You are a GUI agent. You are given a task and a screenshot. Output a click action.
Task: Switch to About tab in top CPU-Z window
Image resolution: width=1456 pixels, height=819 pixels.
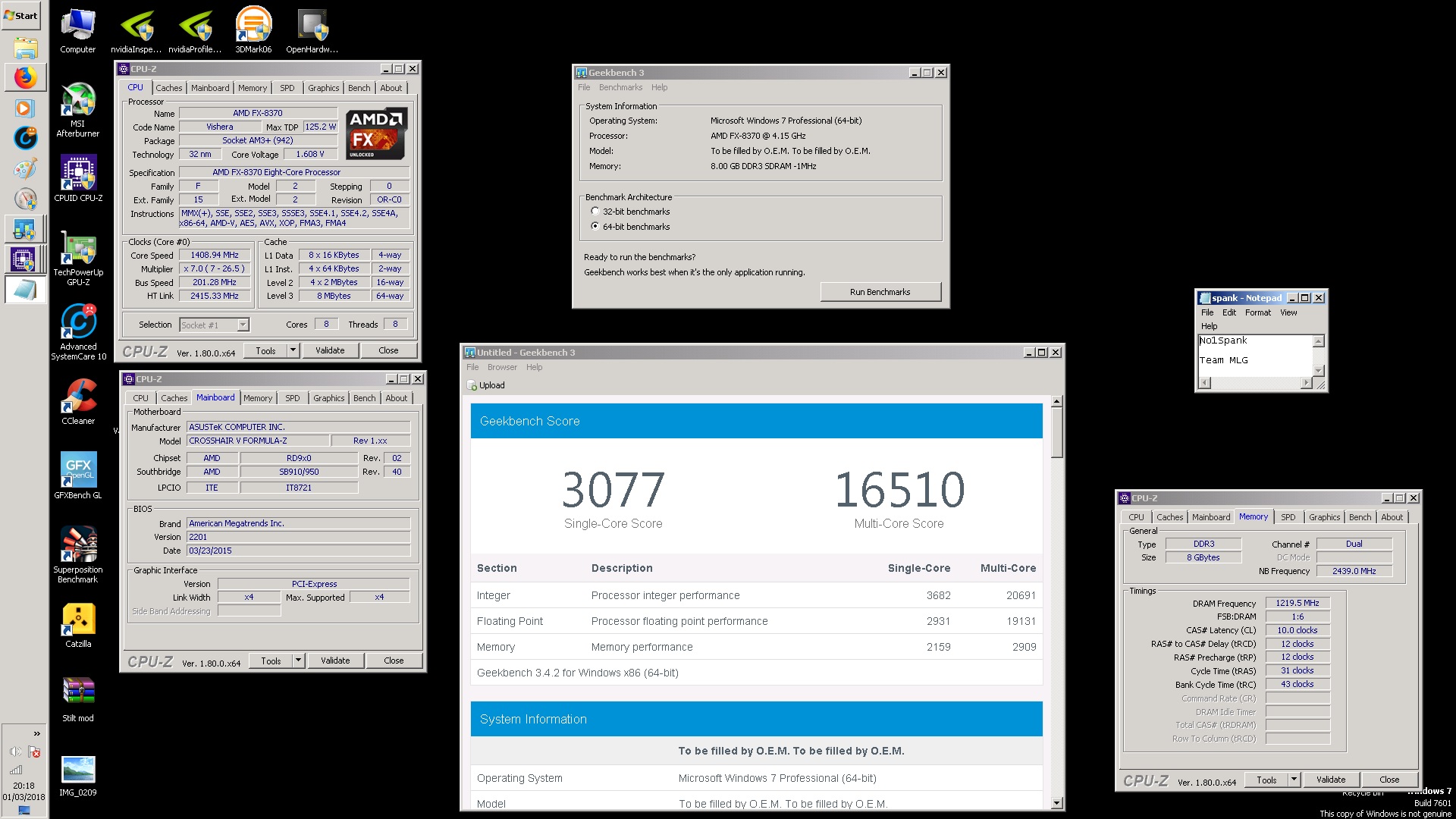pos(391,88)
